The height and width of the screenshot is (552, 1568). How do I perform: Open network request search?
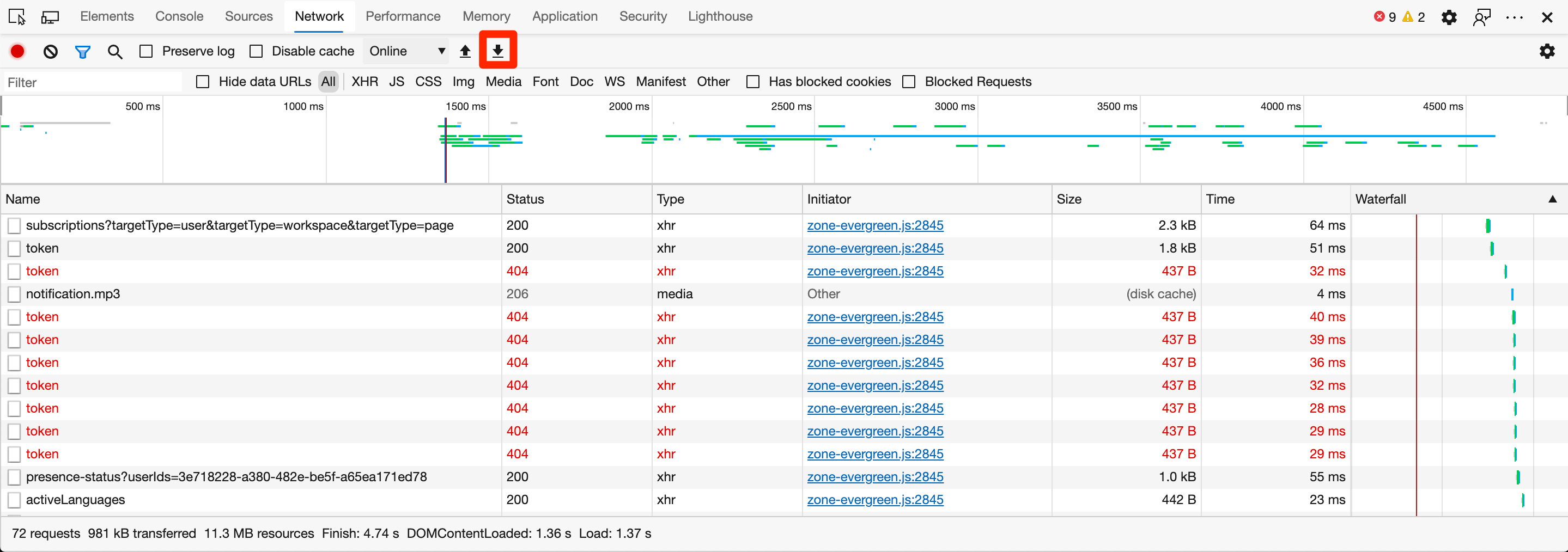[x=114, y=51]
